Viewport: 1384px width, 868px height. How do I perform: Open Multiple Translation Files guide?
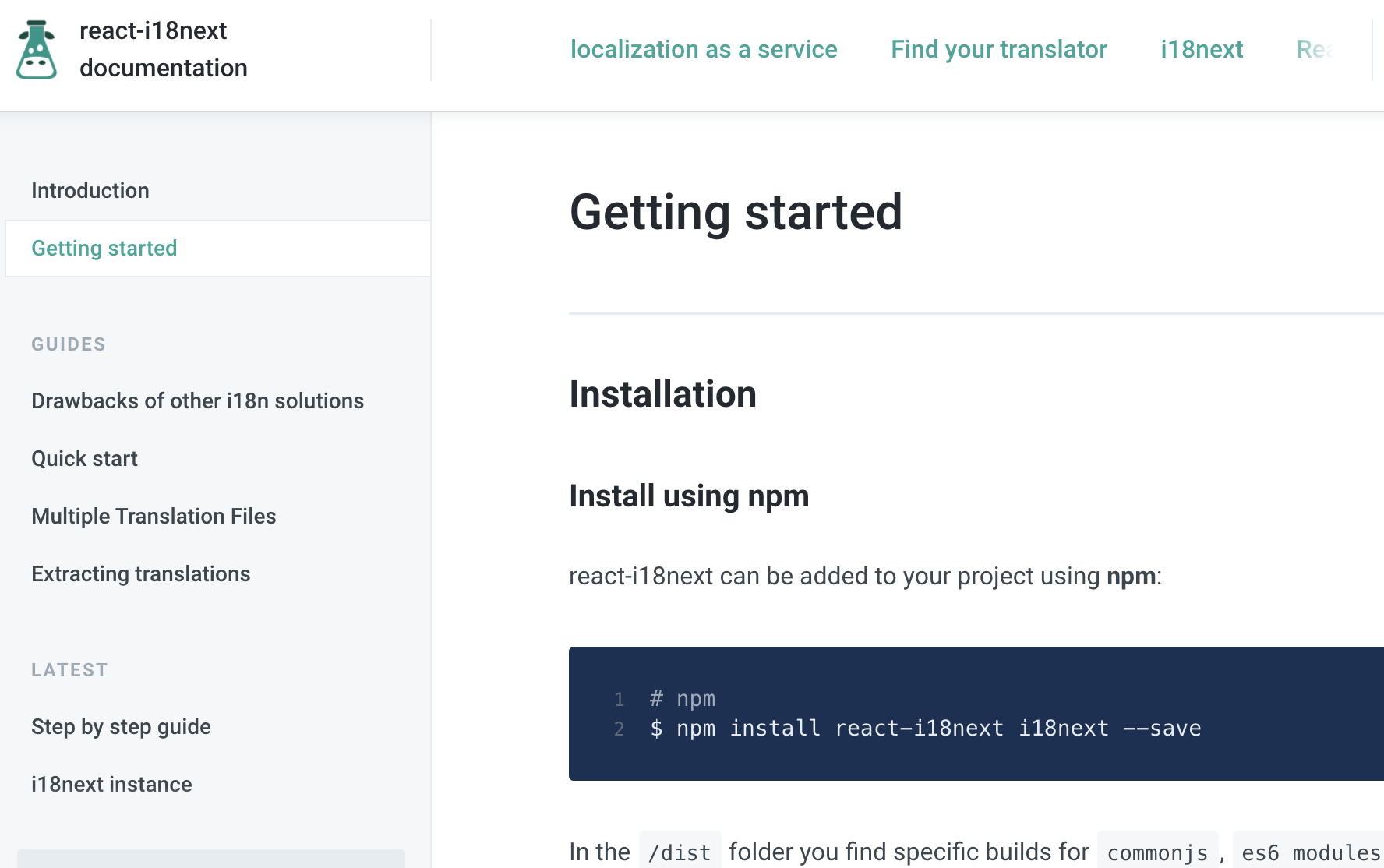pyautogui.click(x=154, y=516)
